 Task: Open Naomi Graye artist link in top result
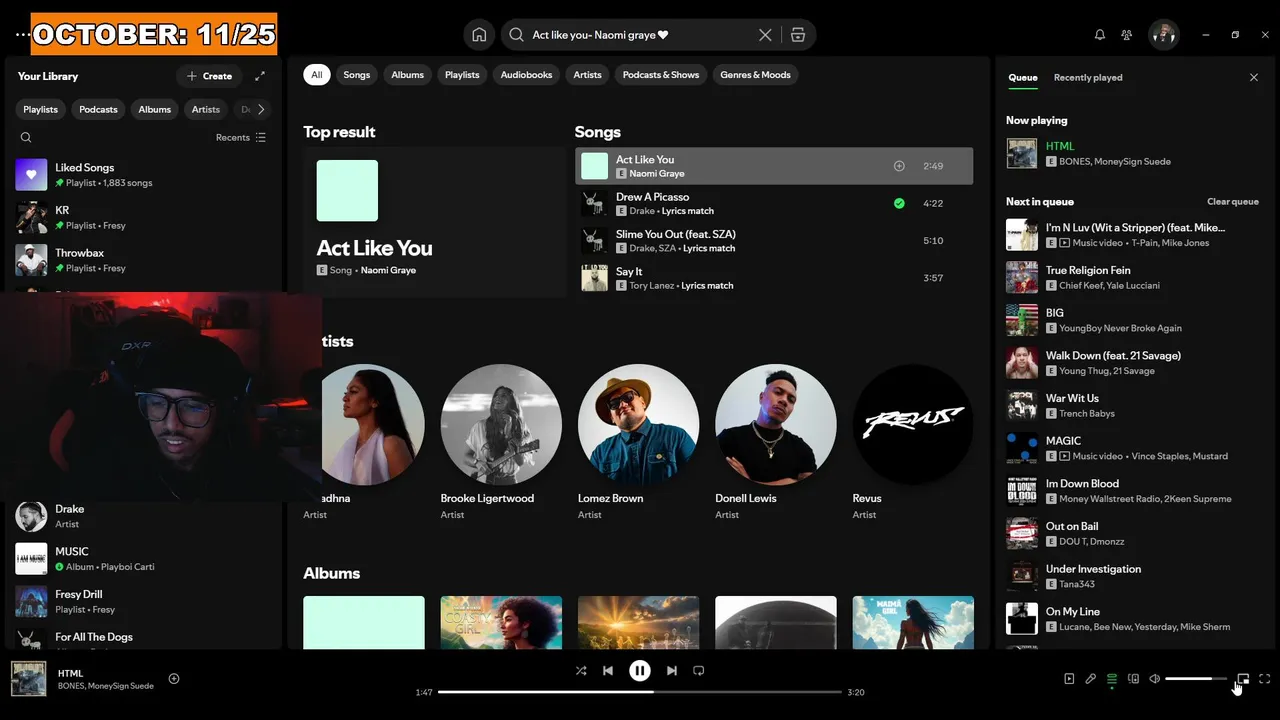point(388,270)
